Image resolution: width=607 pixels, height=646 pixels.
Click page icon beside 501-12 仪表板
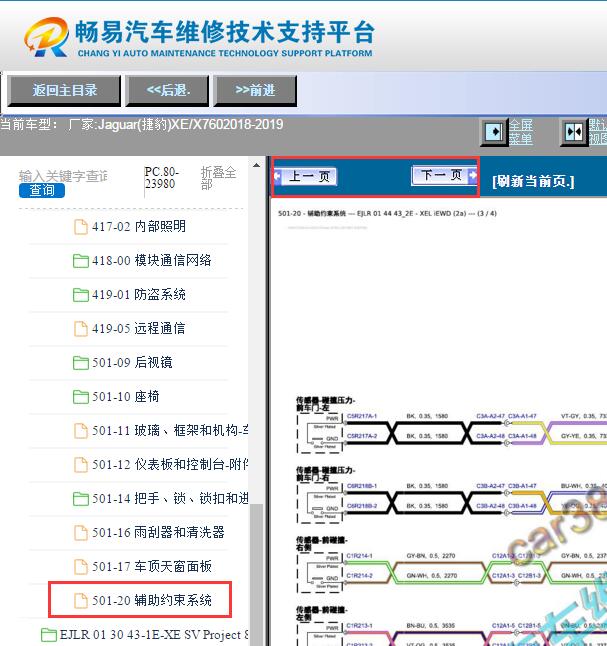click(81, 465)
